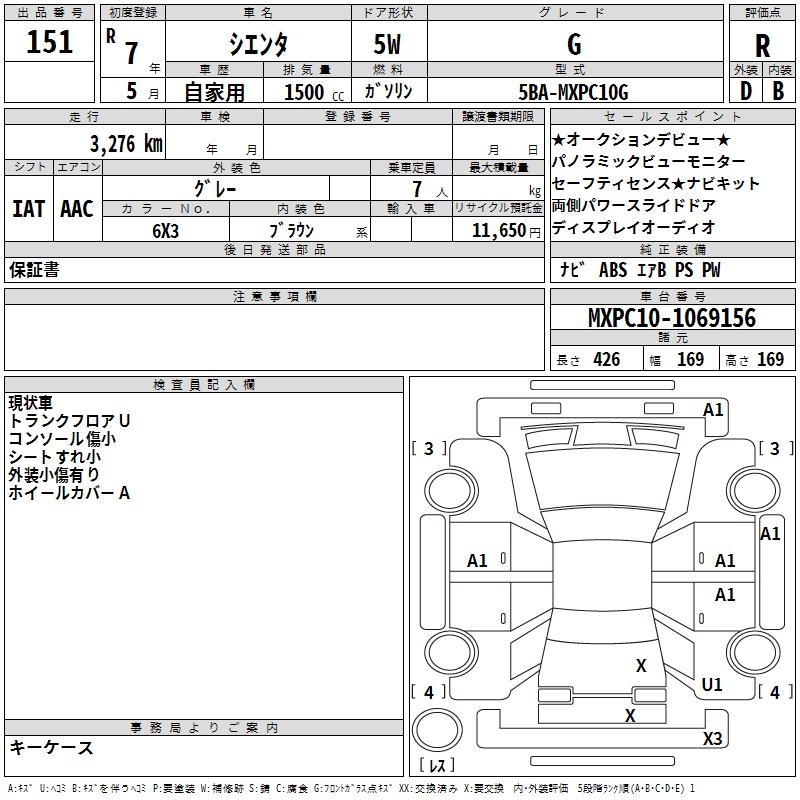Screen dimensions: 800x800
Task: Select the mileage value 3,276 km
Action: (x=127, y=144)
